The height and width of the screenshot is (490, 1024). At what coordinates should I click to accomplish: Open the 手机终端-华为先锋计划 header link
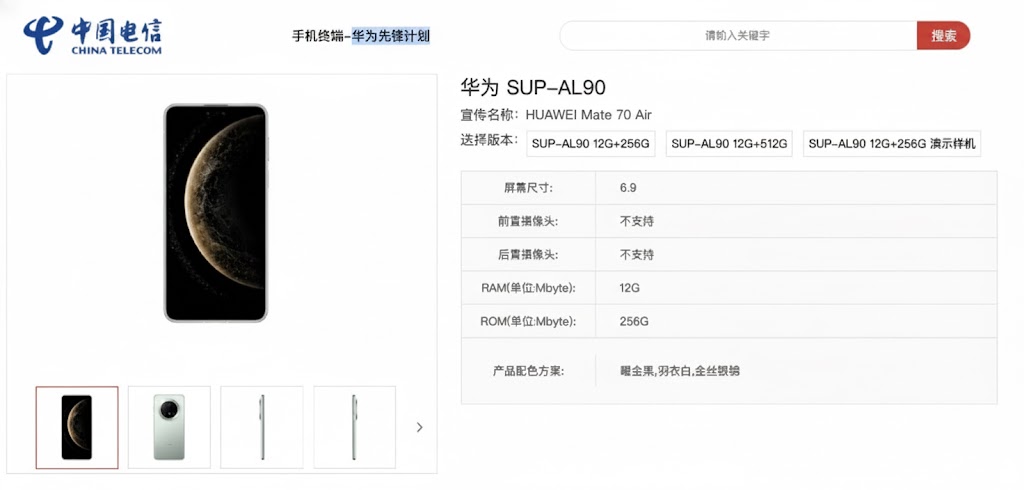[x=361, y=36]
